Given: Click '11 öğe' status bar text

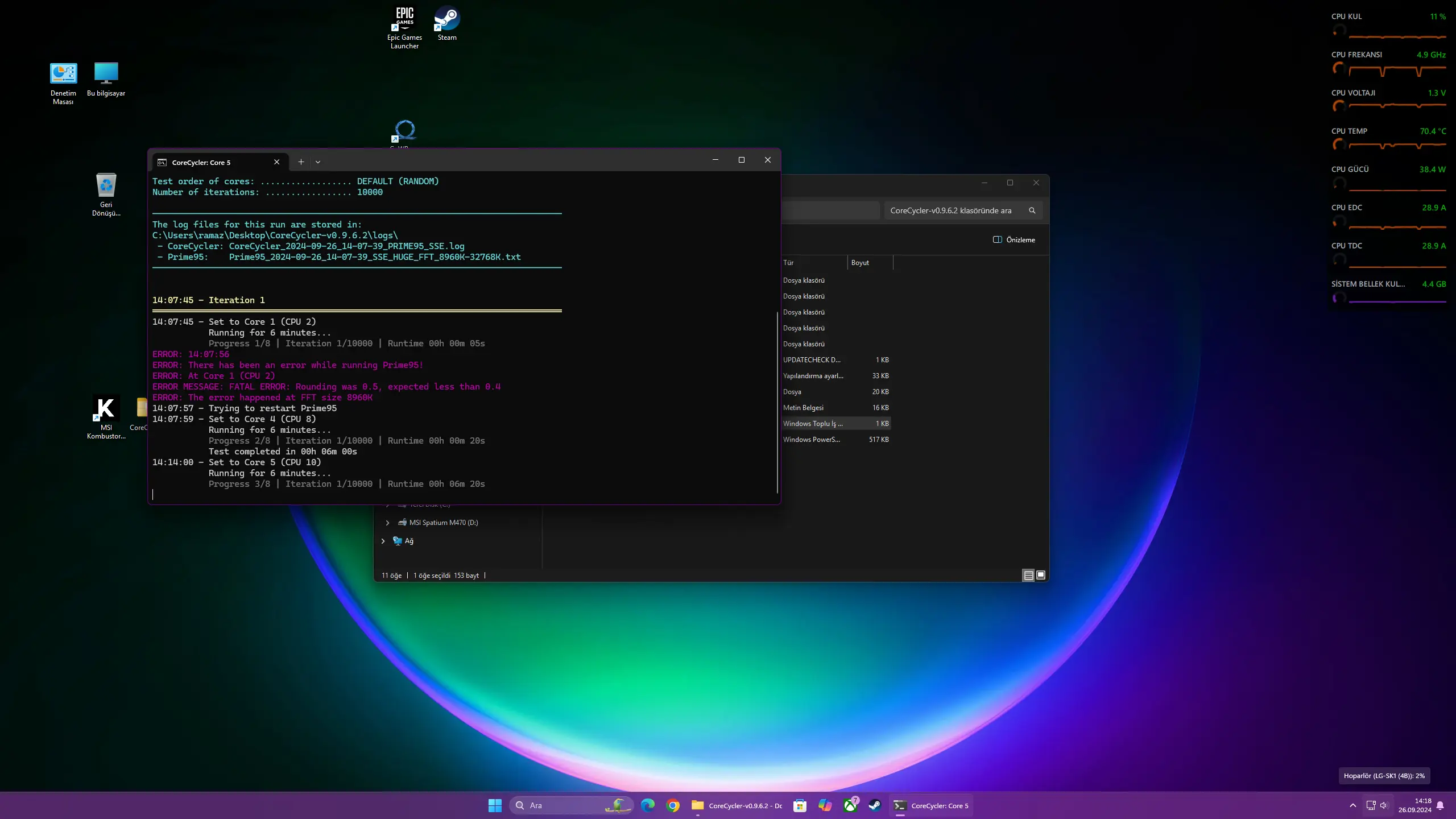Looking at the screenshot, I should coord(392,576).
